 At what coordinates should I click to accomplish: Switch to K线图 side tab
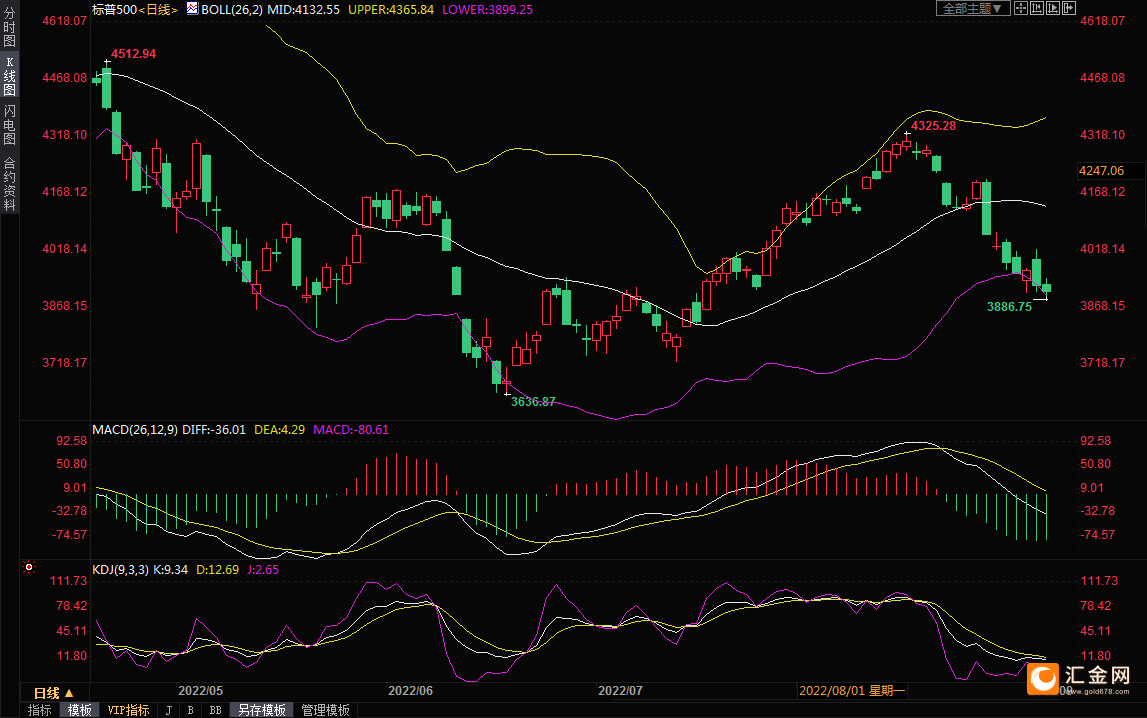pos(10,76)
